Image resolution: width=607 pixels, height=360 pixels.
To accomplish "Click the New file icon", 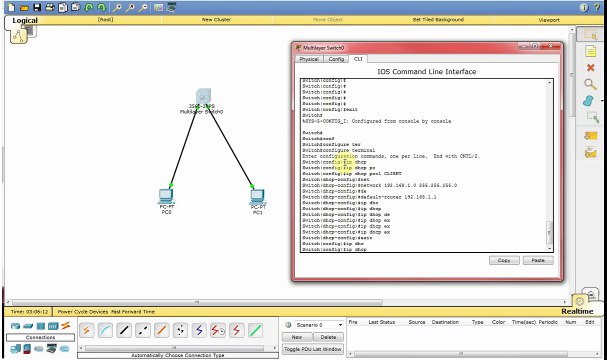I will click(11, 7).
